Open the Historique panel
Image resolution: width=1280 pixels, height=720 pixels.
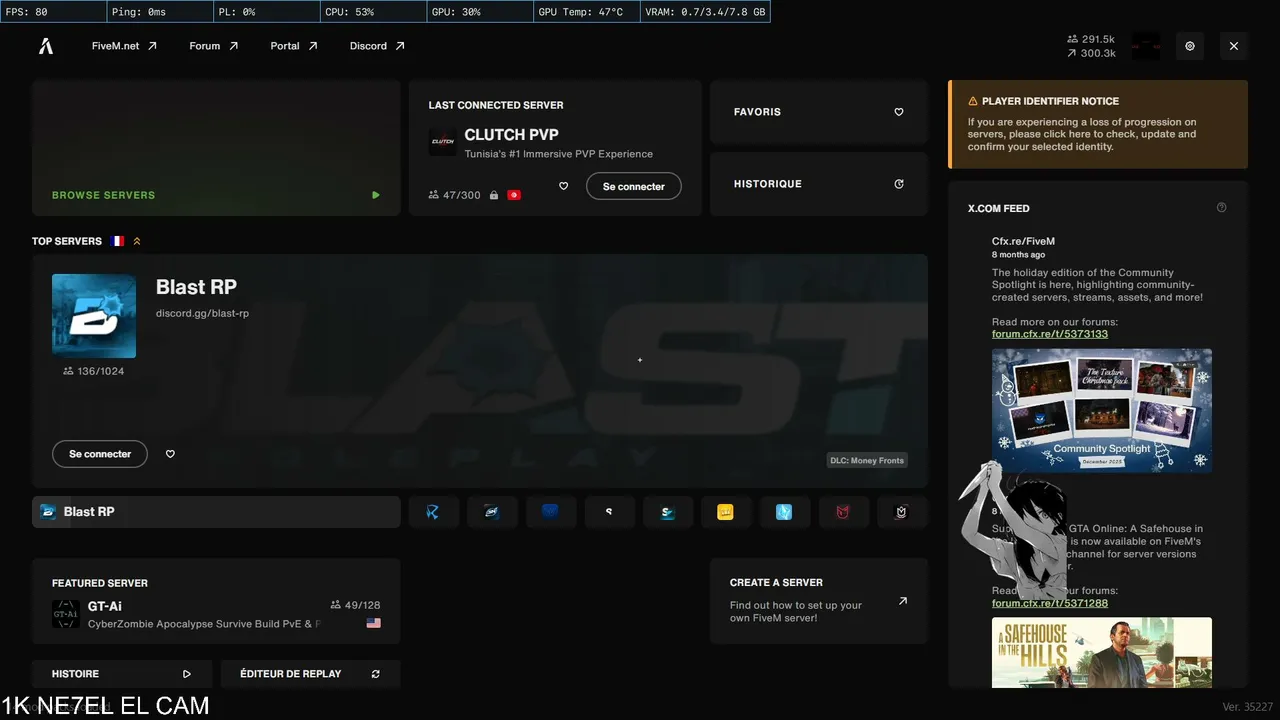(819, 184)
